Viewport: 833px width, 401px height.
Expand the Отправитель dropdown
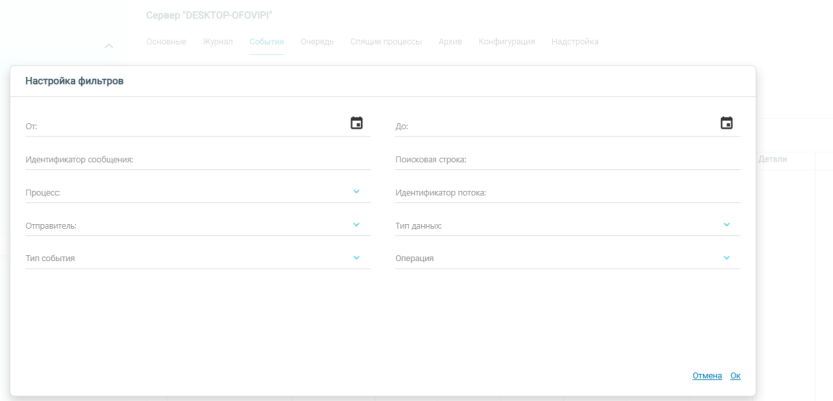(x=356, y=224)
